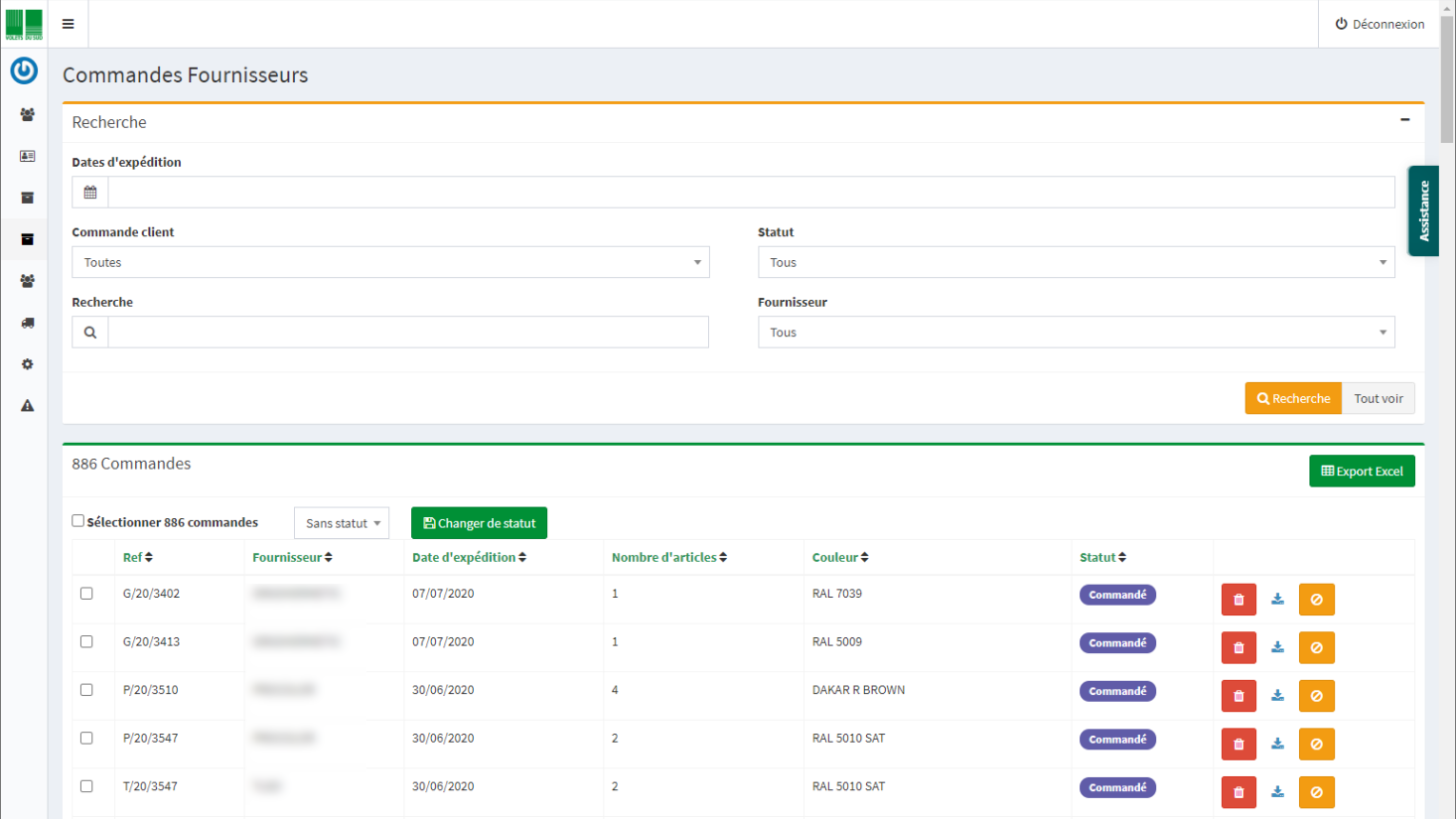Click the orange Recherche button
Image resolution: width=1456 pixels, height=819 pixels.
[1293, 398]
